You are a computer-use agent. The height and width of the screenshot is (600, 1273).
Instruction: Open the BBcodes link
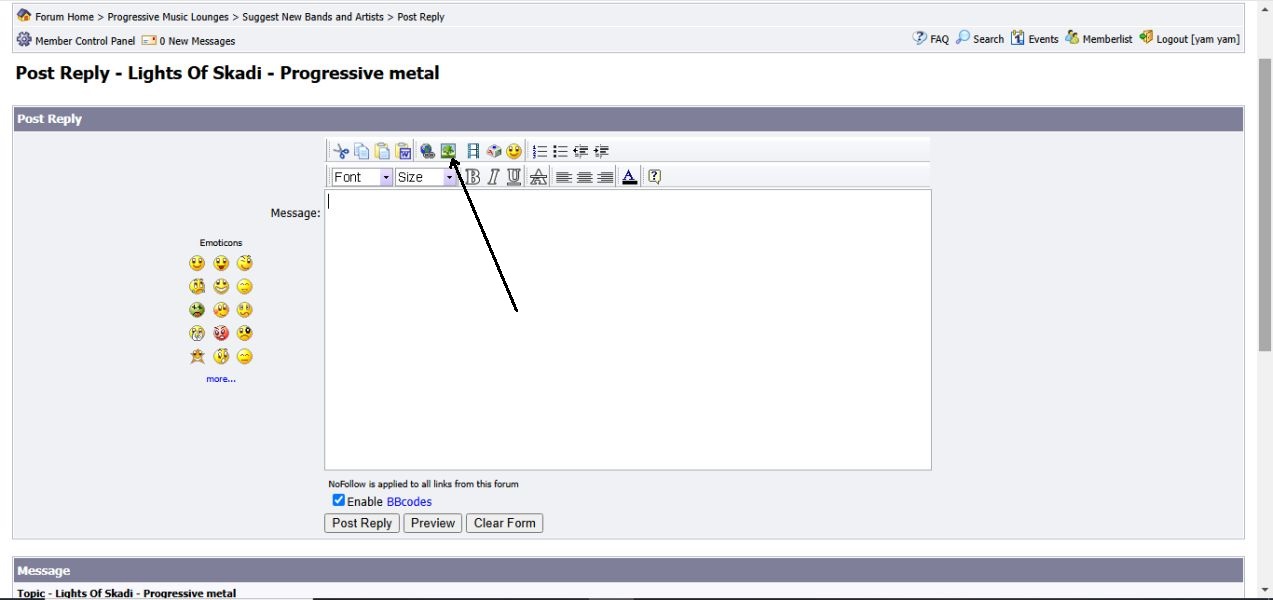[409, 501]
